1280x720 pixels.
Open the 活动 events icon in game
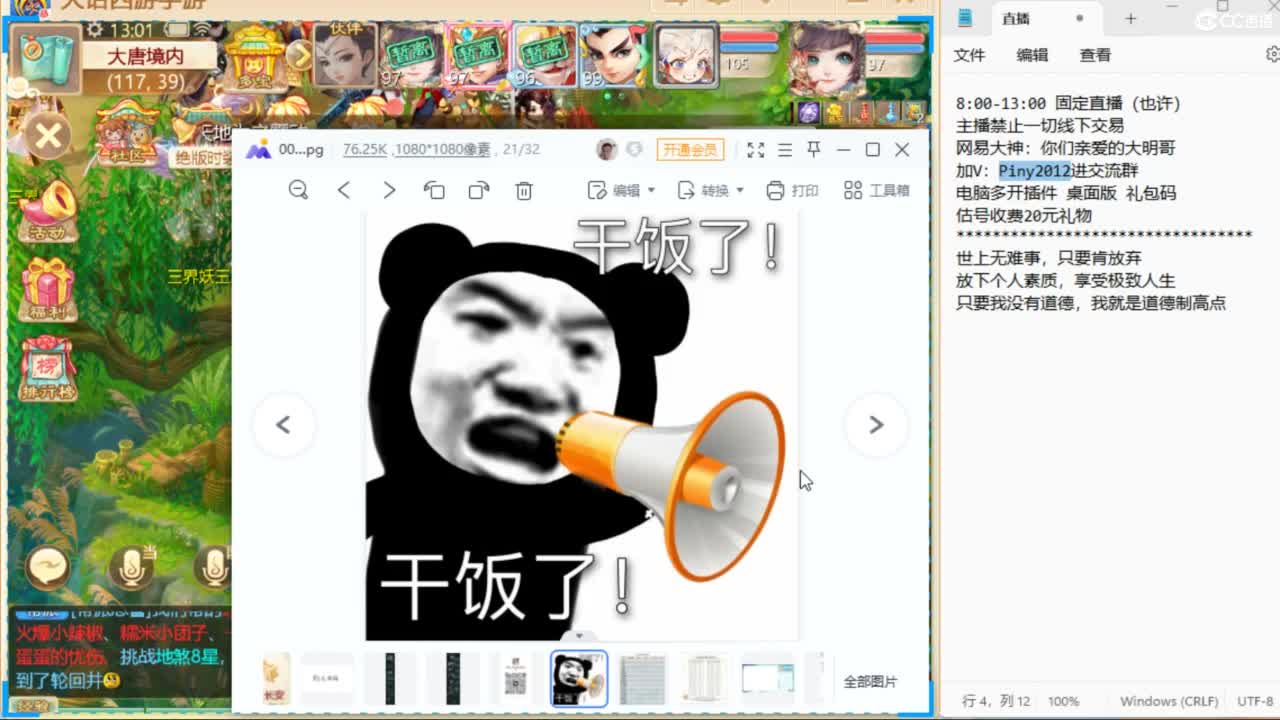click(46, 211)
